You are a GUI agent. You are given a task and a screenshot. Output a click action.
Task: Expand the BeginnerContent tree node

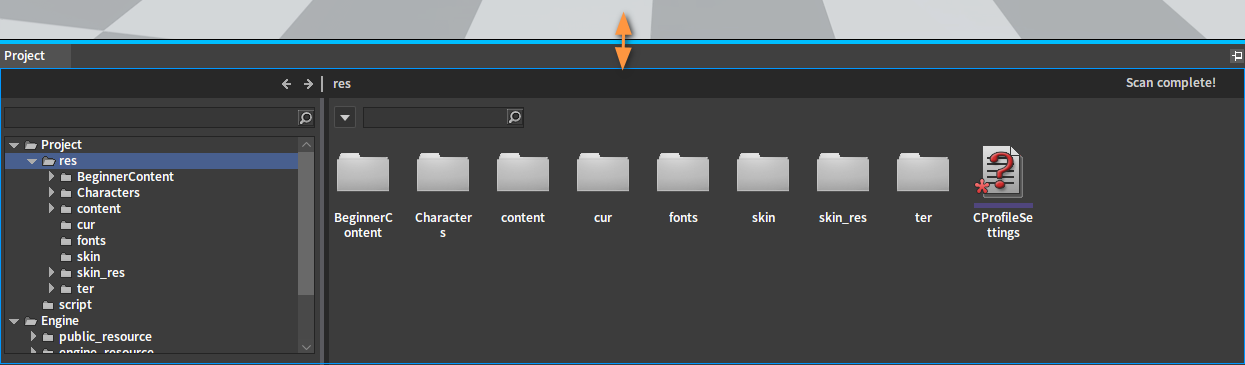point(51,177)
